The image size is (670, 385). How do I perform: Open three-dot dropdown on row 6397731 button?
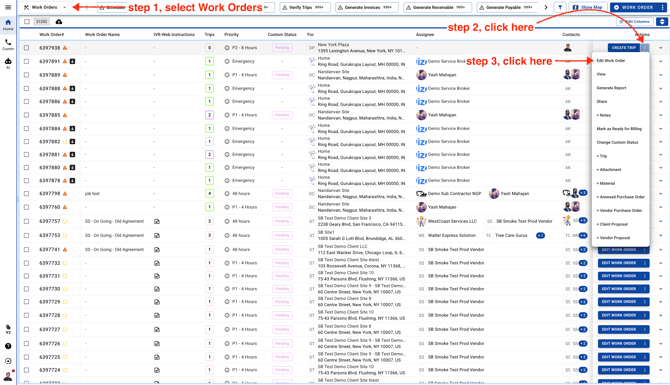click(645, 276)
